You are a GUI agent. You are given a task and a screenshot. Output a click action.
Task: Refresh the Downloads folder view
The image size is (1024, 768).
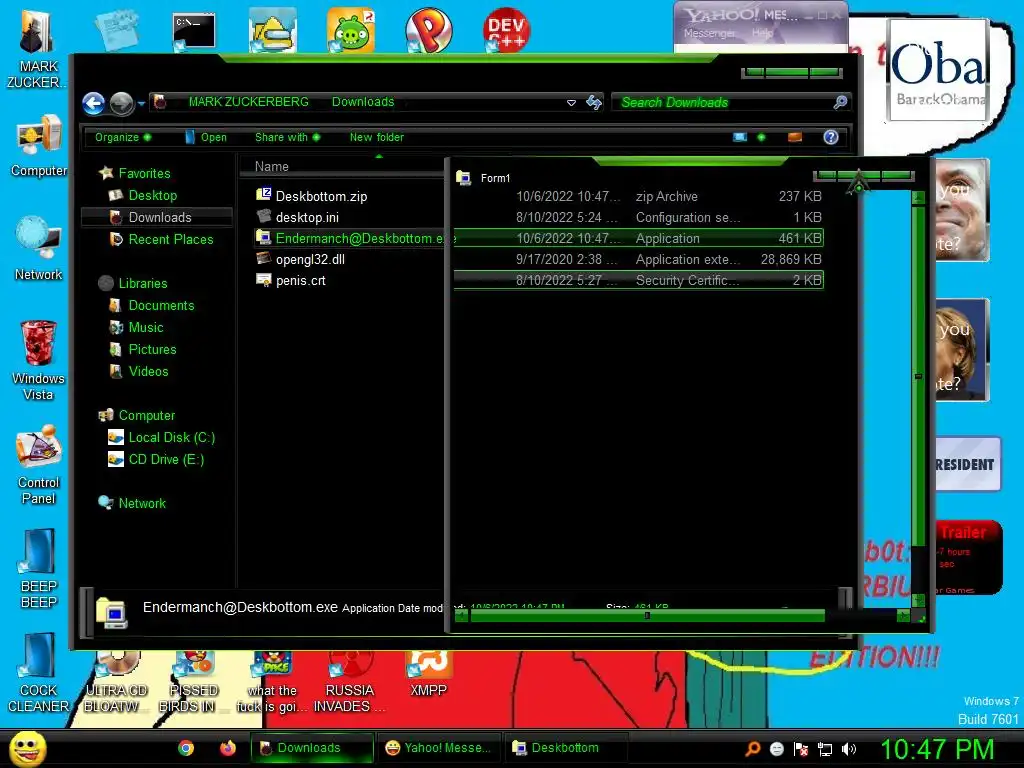pyautogui.click(x=594, y=103)
